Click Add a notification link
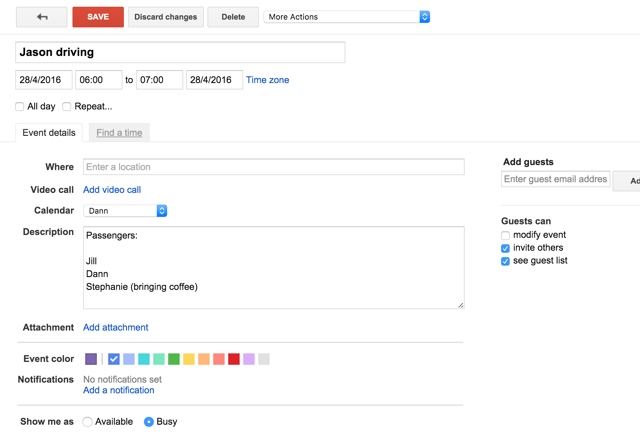 (118, 390)
